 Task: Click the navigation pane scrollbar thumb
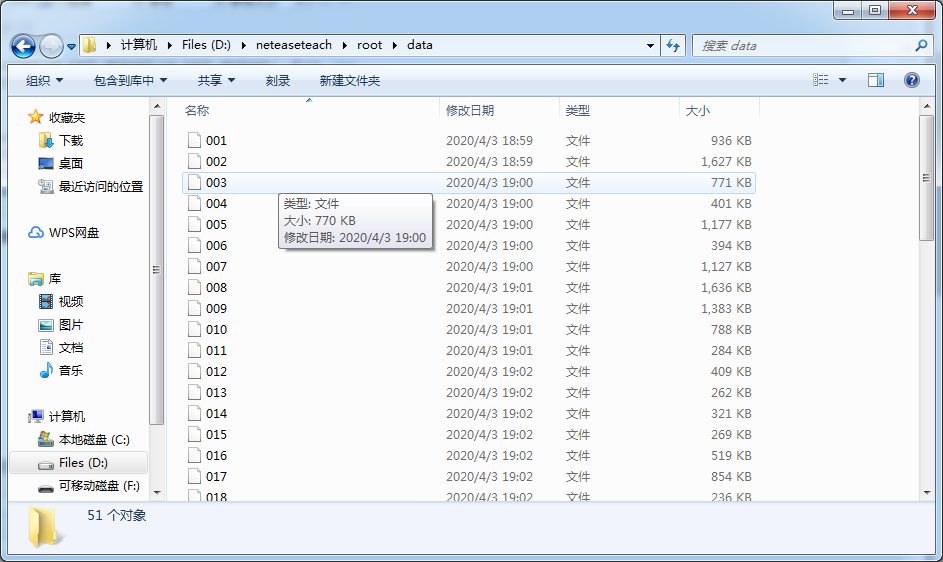(156, 270)
